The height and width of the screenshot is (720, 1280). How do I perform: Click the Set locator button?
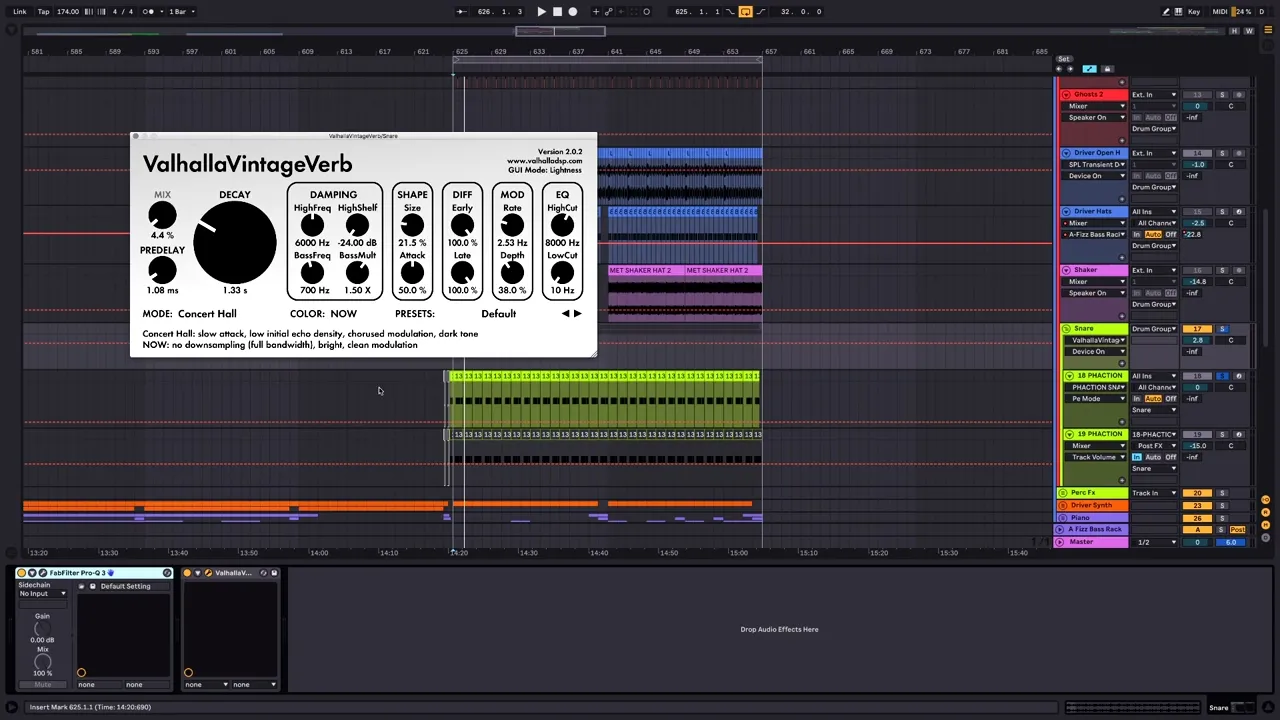1063,59
